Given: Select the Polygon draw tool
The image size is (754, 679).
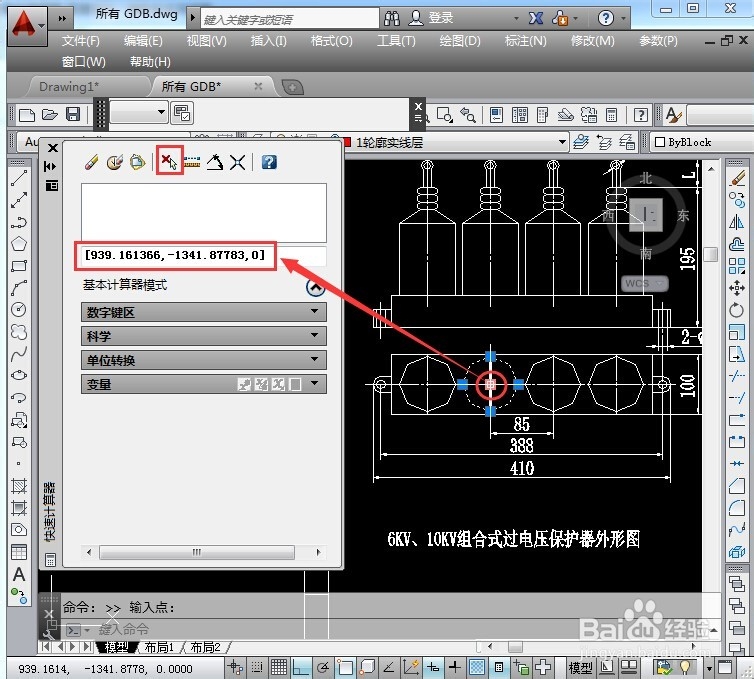Looking at the screenshot, I should [x=19, y=244].
